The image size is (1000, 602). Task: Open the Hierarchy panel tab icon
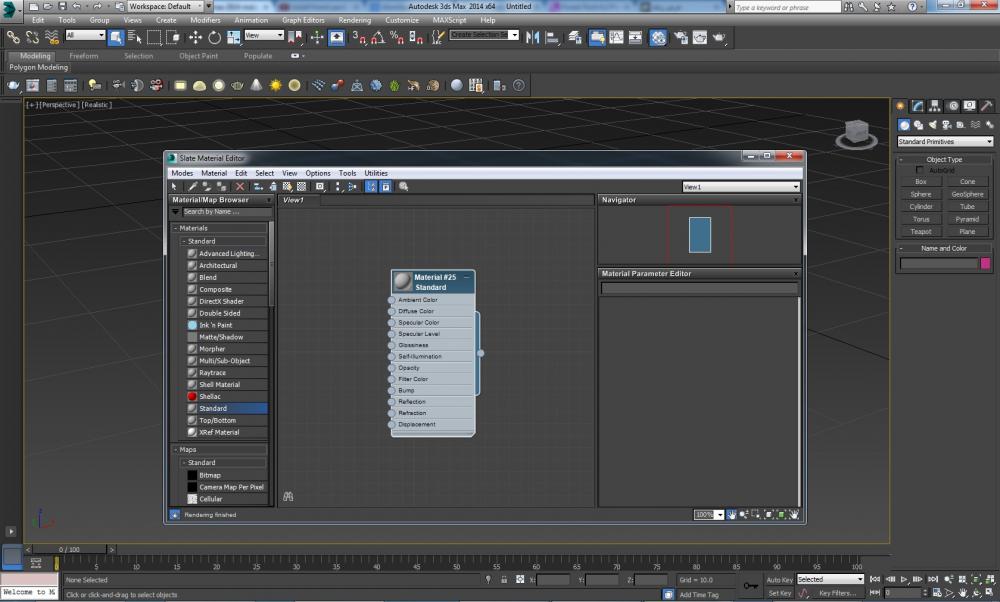coord(935,106)
